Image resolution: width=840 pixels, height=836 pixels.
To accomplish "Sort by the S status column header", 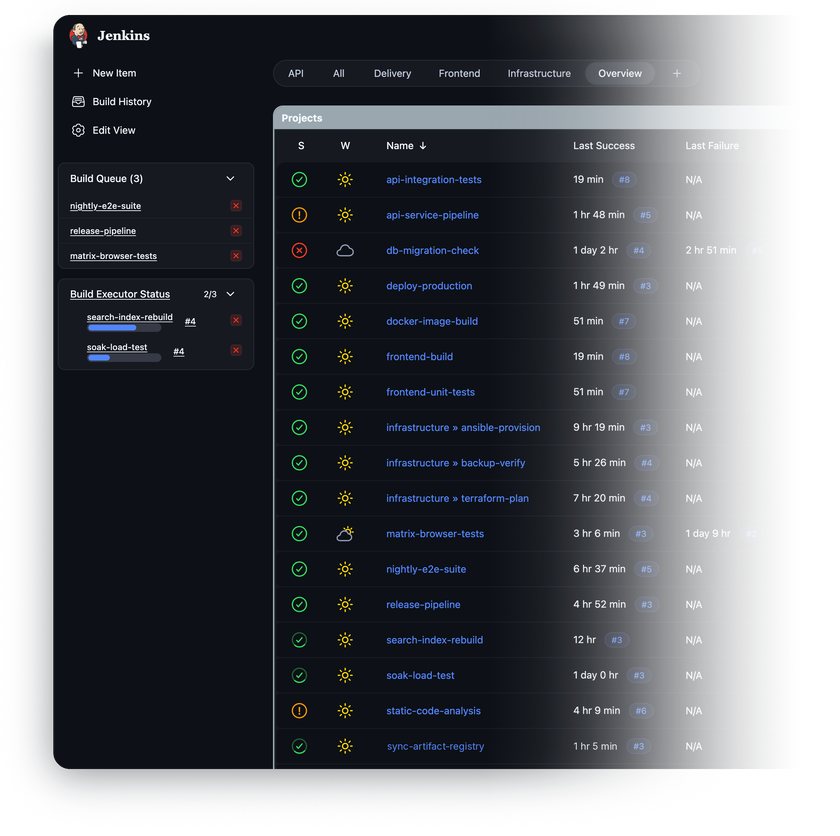I will [301, 146].
